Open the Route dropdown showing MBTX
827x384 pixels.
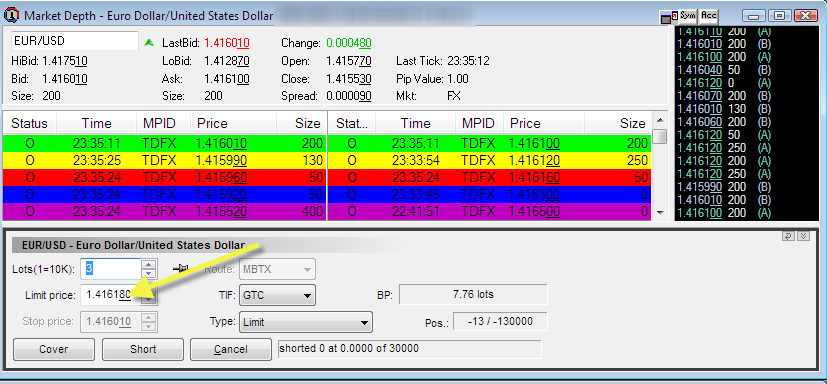[x=277, y=270]
